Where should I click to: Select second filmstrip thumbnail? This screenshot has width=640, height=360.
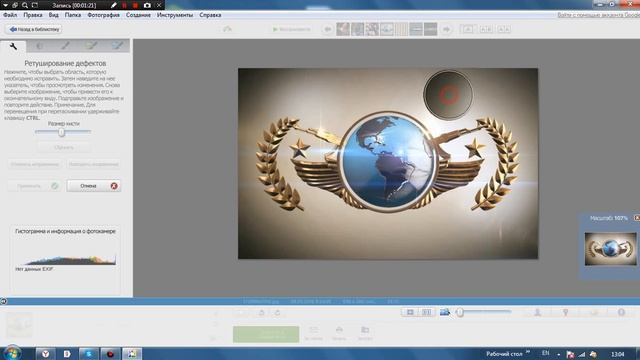(358, 29)
